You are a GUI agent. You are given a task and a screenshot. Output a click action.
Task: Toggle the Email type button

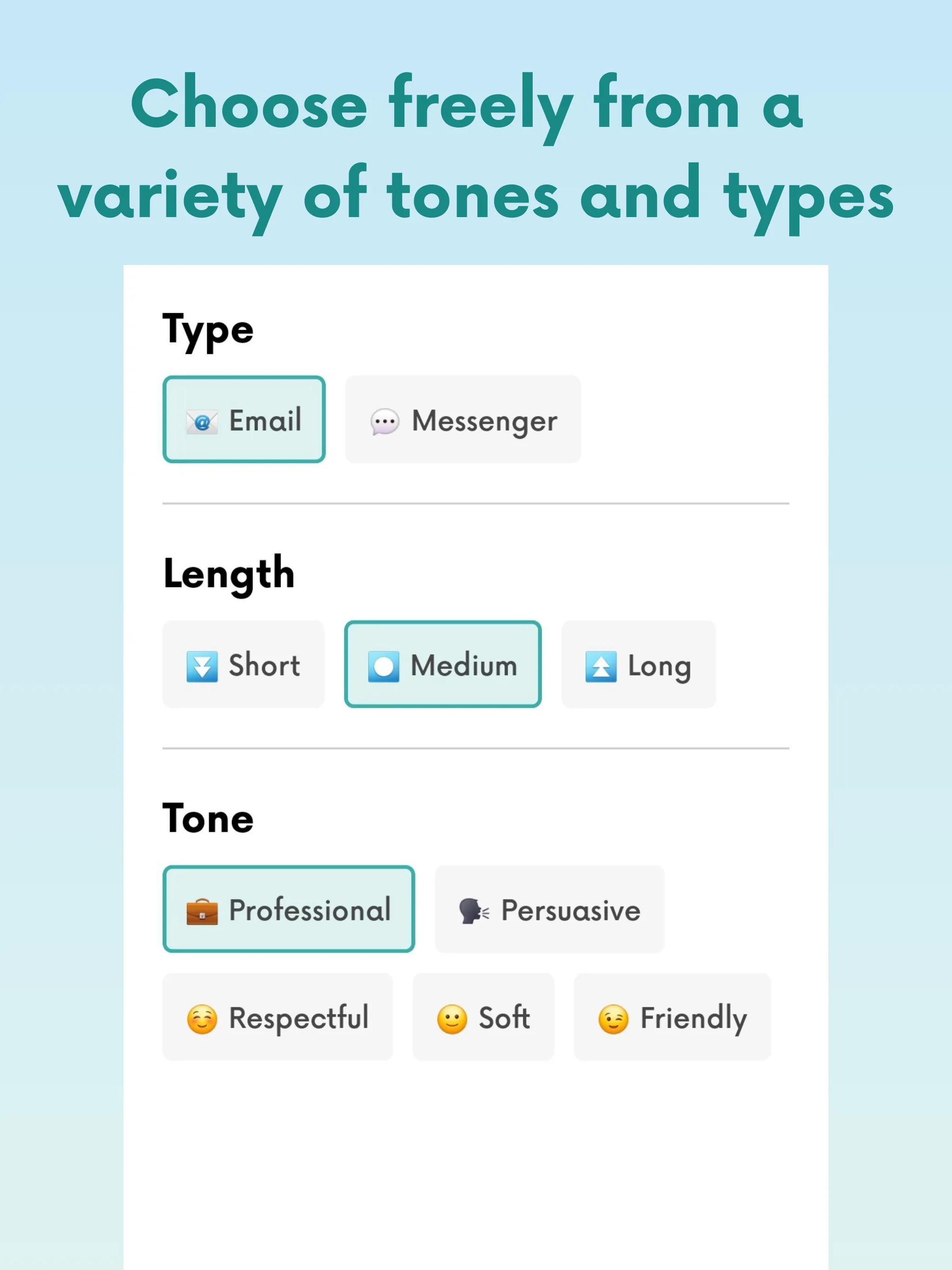click(x=243, y=419)
